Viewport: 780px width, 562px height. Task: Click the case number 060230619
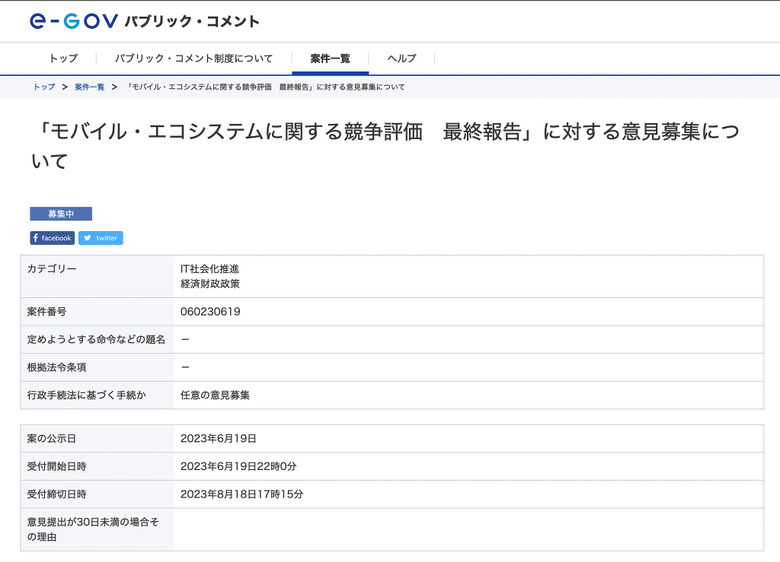coord(210,311)
